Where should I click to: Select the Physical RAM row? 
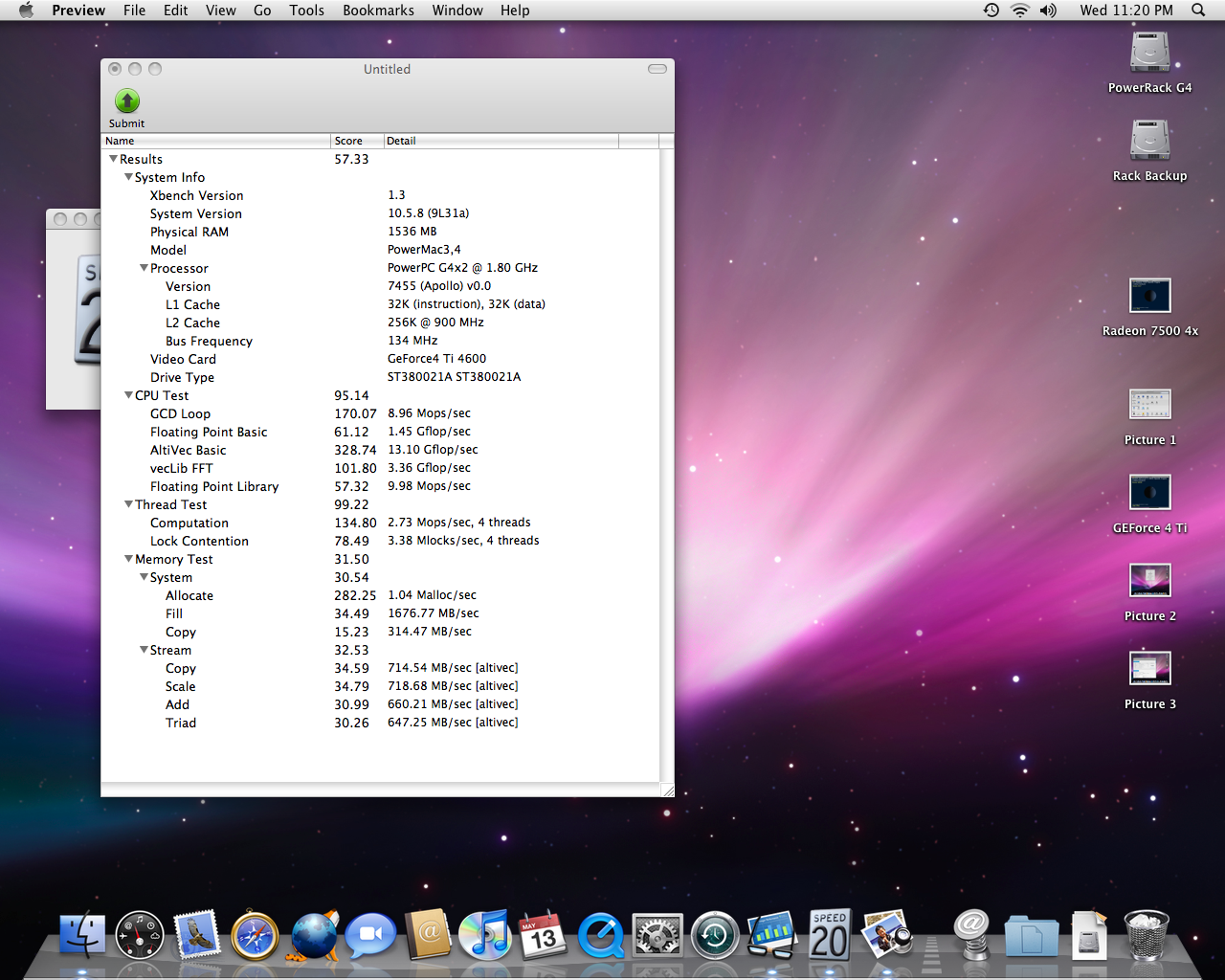pos(380,232)
